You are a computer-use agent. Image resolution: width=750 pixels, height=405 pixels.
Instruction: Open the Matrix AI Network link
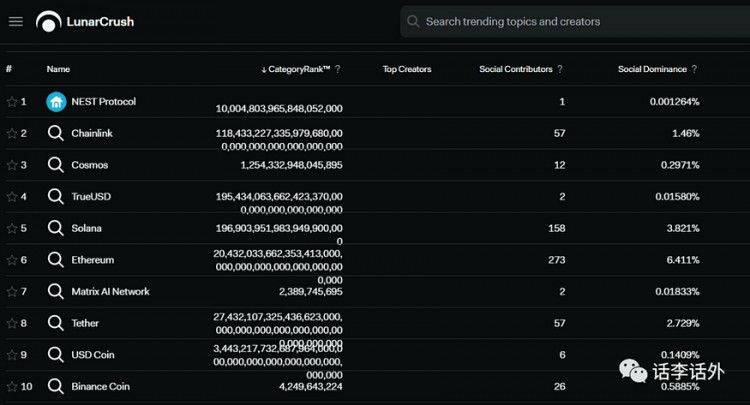[x=110, y=292]
